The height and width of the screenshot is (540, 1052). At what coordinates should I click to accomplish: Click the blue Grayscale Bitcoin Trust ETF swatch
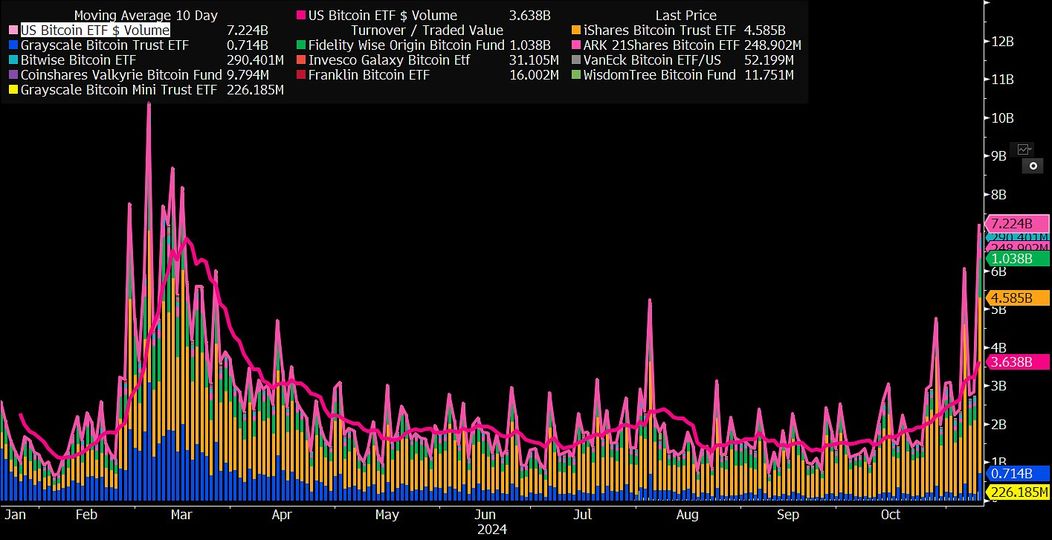(x=13, y=46)
